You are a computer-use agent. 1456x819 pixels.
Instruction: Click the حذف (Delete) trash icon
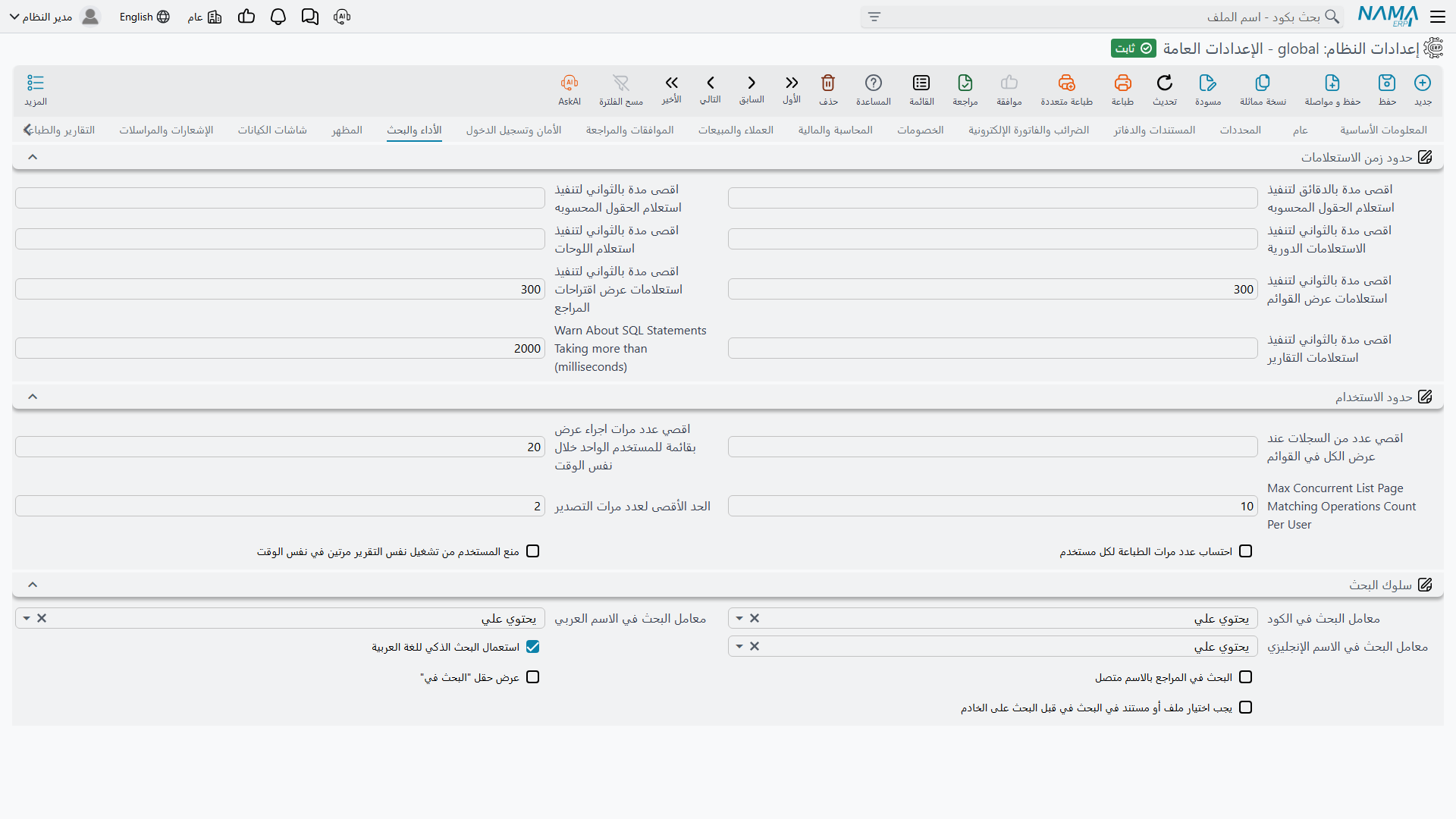click(x=828, y=83)
